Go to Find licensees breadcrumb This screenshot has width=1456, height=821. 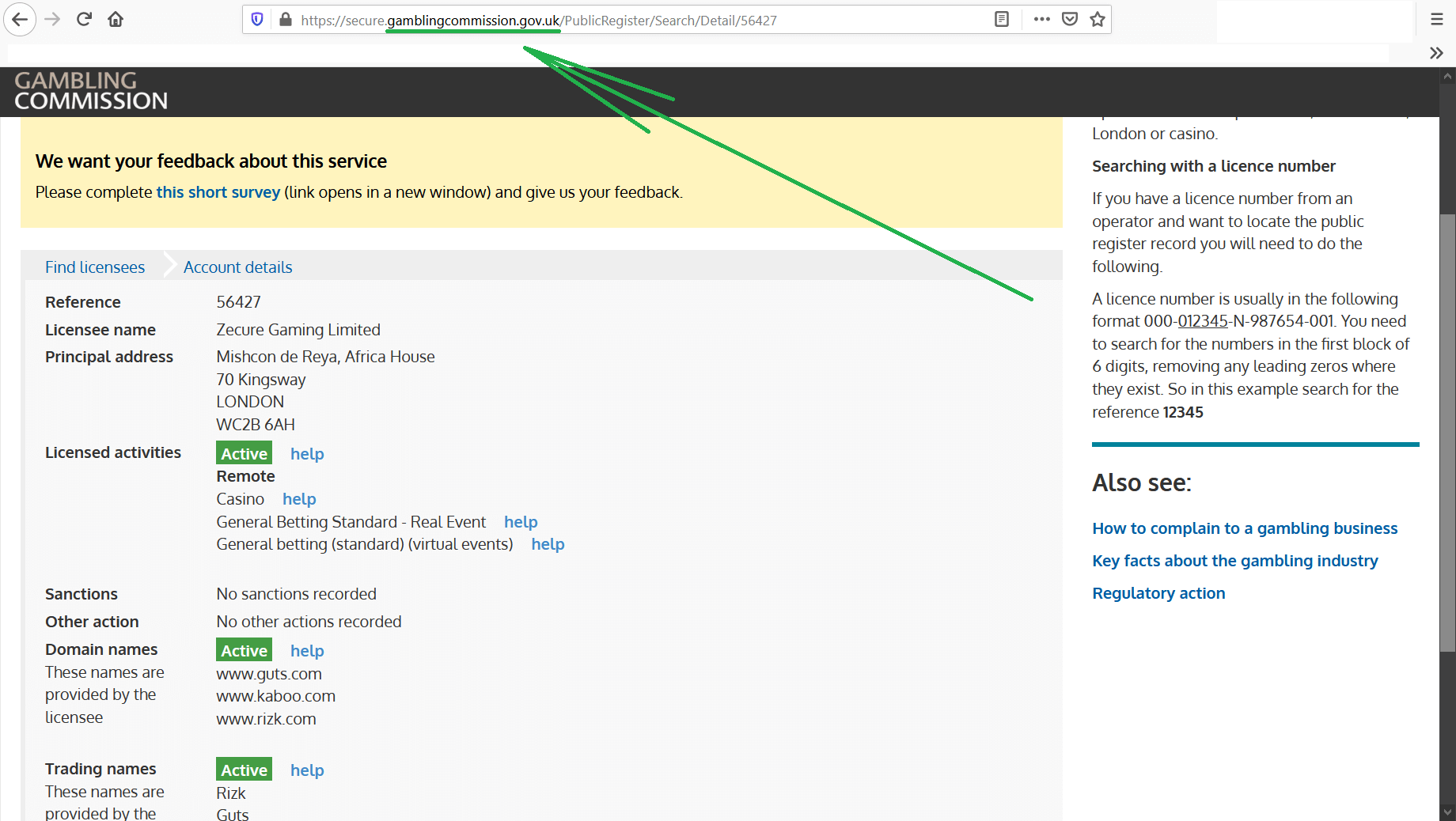[95, 267]
